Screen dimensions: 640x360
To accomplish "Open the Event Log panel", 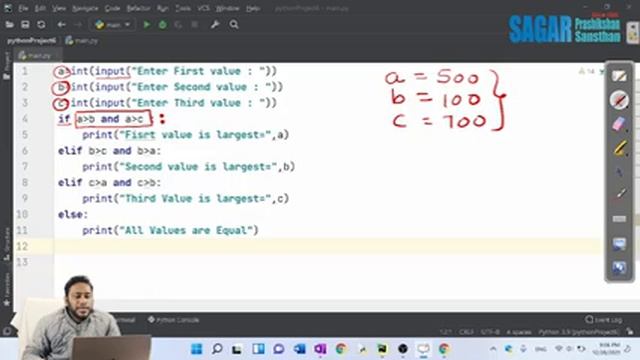I will [x=604, y=320].
